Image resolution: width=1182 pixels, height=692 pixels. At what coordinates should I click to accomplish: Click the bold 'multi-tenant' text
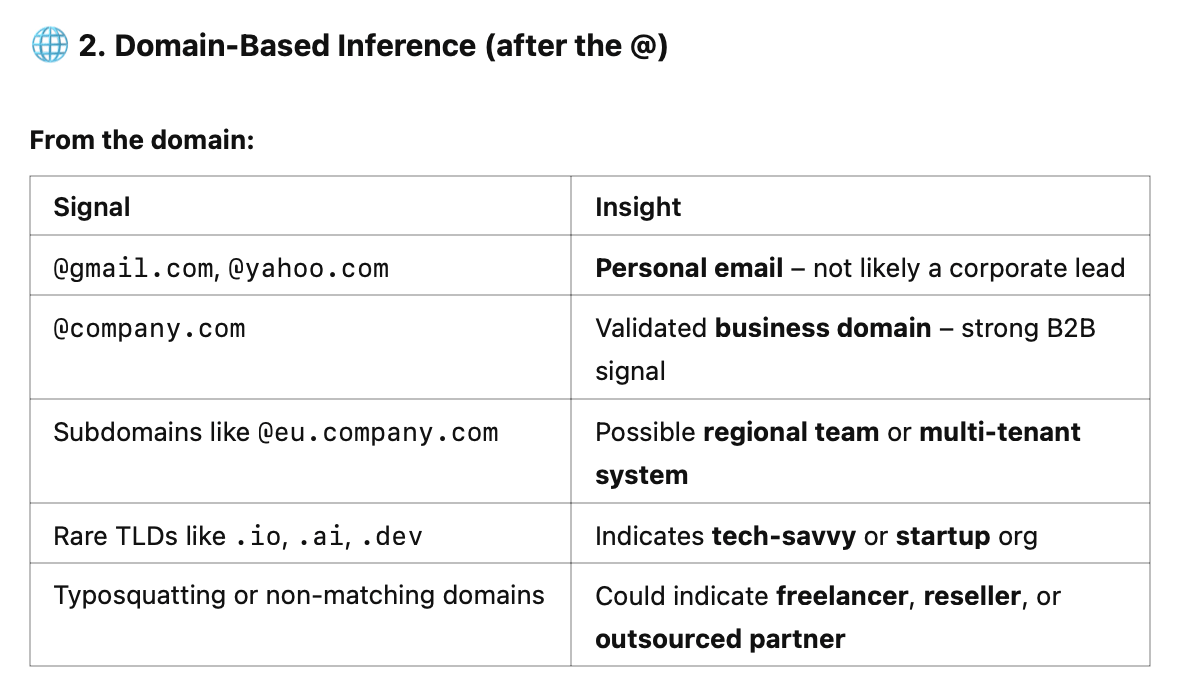click(x=1000, y=433)
